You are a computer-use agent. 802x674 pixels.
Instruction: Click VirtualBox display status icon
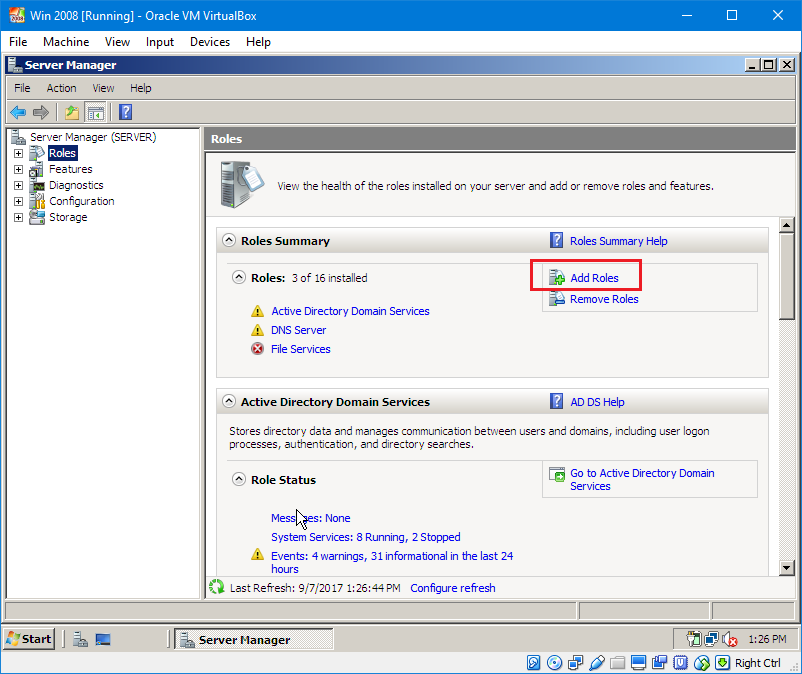click(x=638, y=663)
